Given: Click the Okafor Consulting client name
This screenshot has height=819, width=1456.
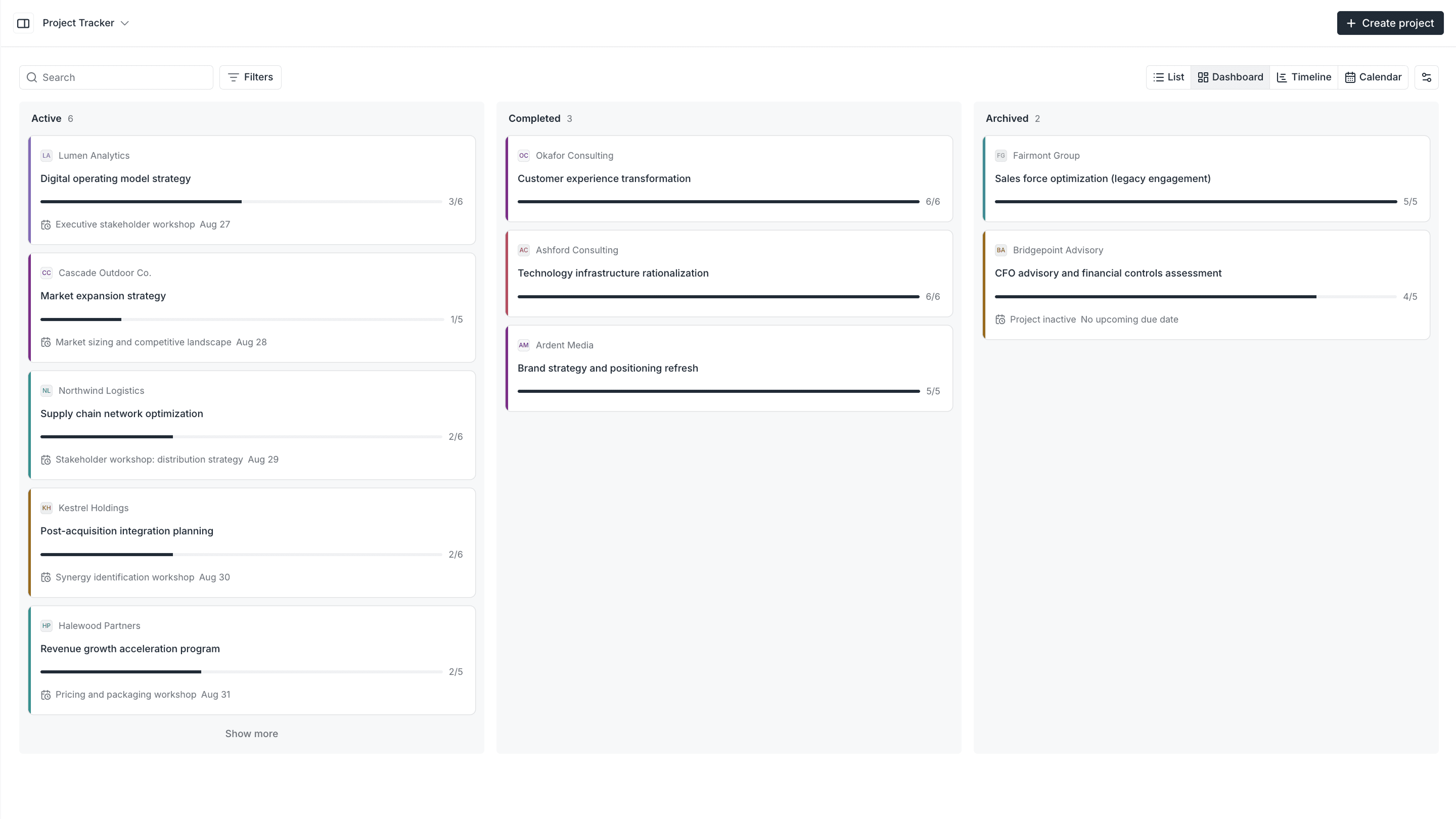Looking at the screenshot, I should point(574,155).
